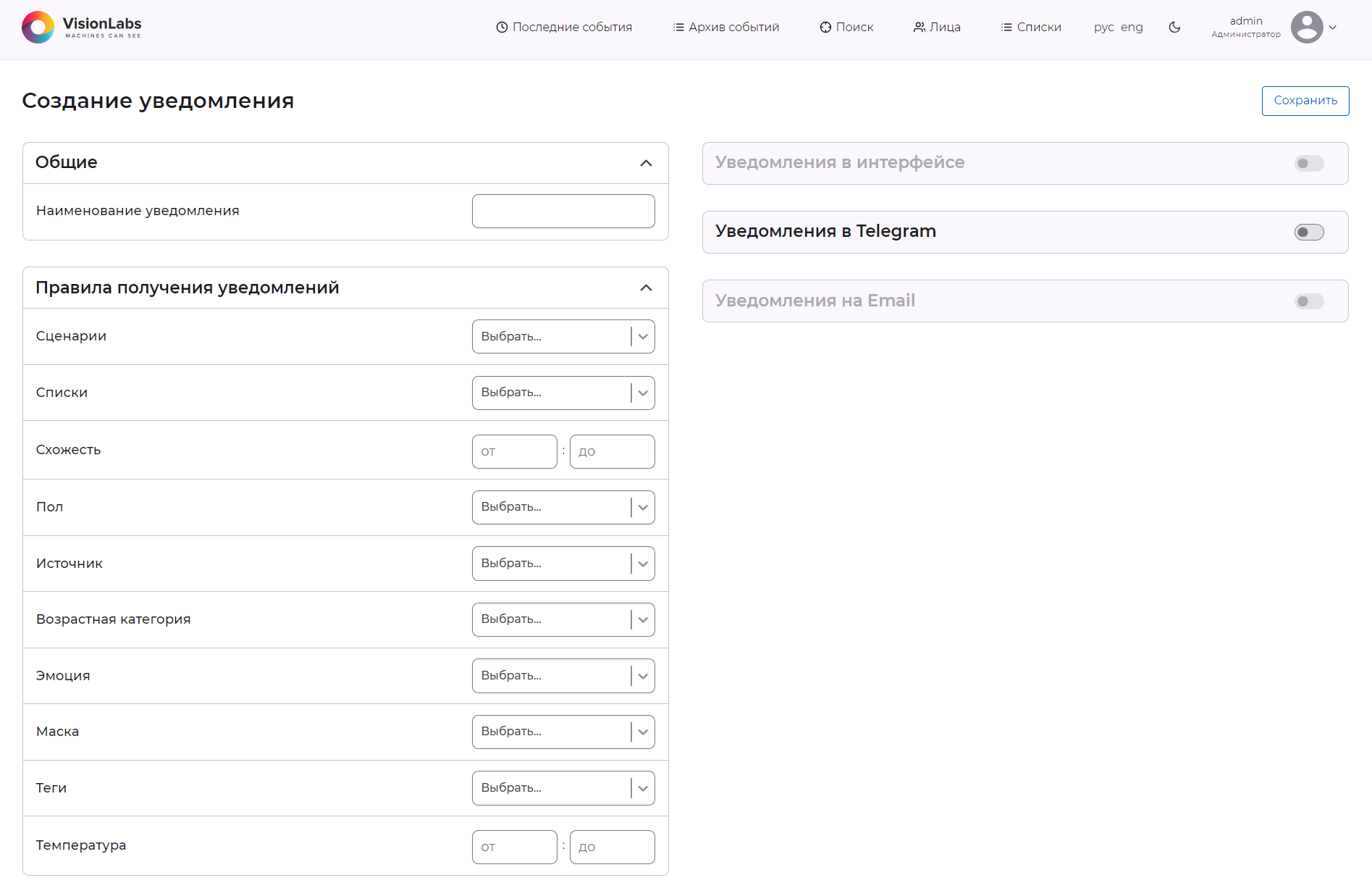Go to Поиск page
Screen dimensions: 1372x891
846,27
